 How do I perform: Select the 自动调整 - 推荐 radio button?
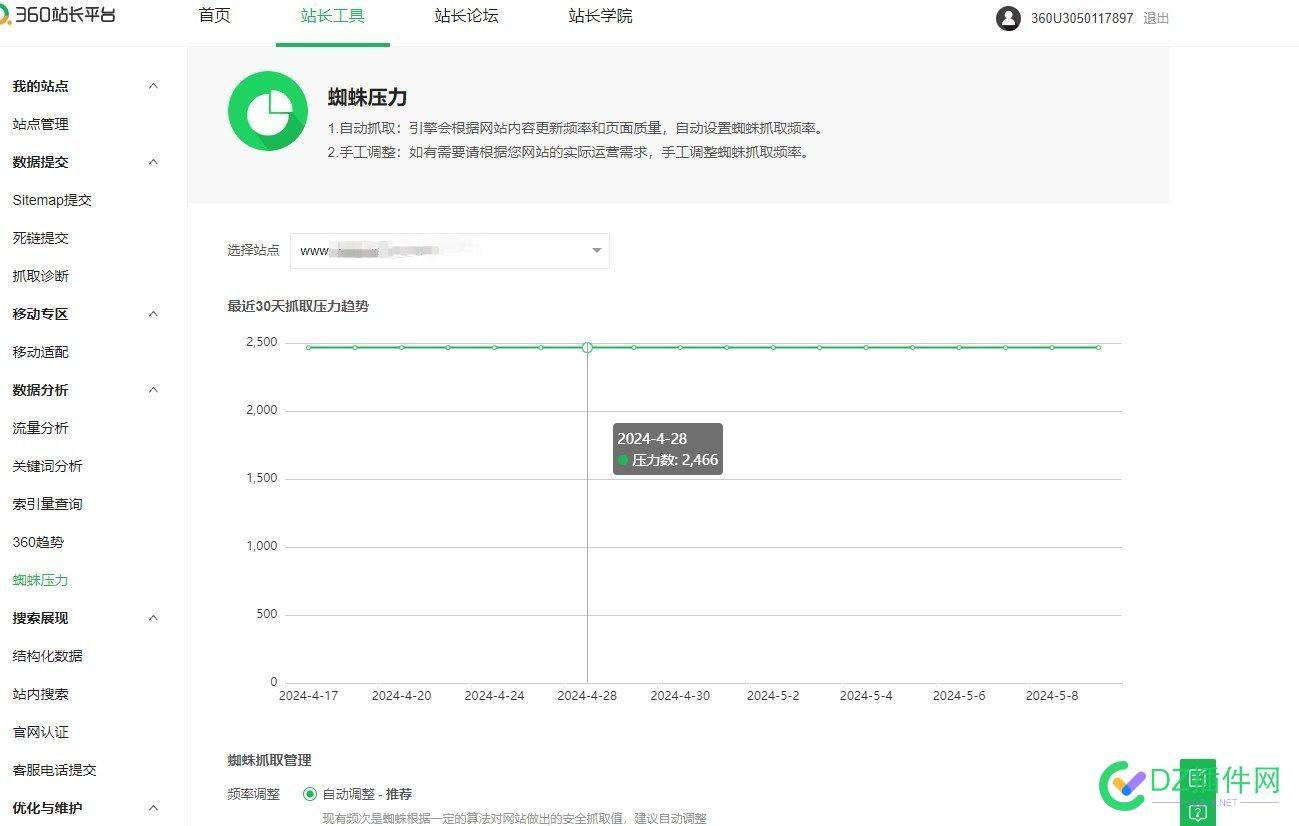point(310,794)
